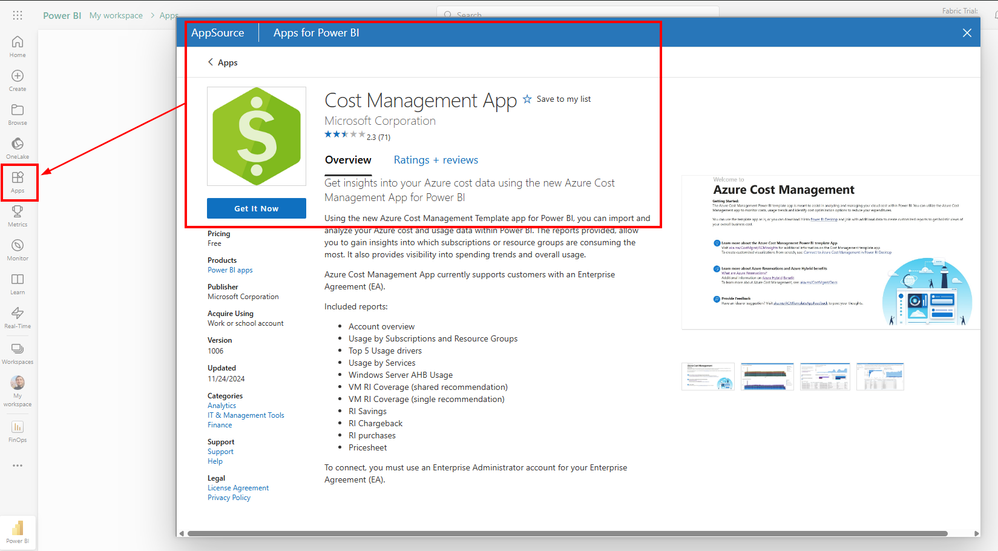
Task: Open the Help link
Action: (x=215, y=461)
